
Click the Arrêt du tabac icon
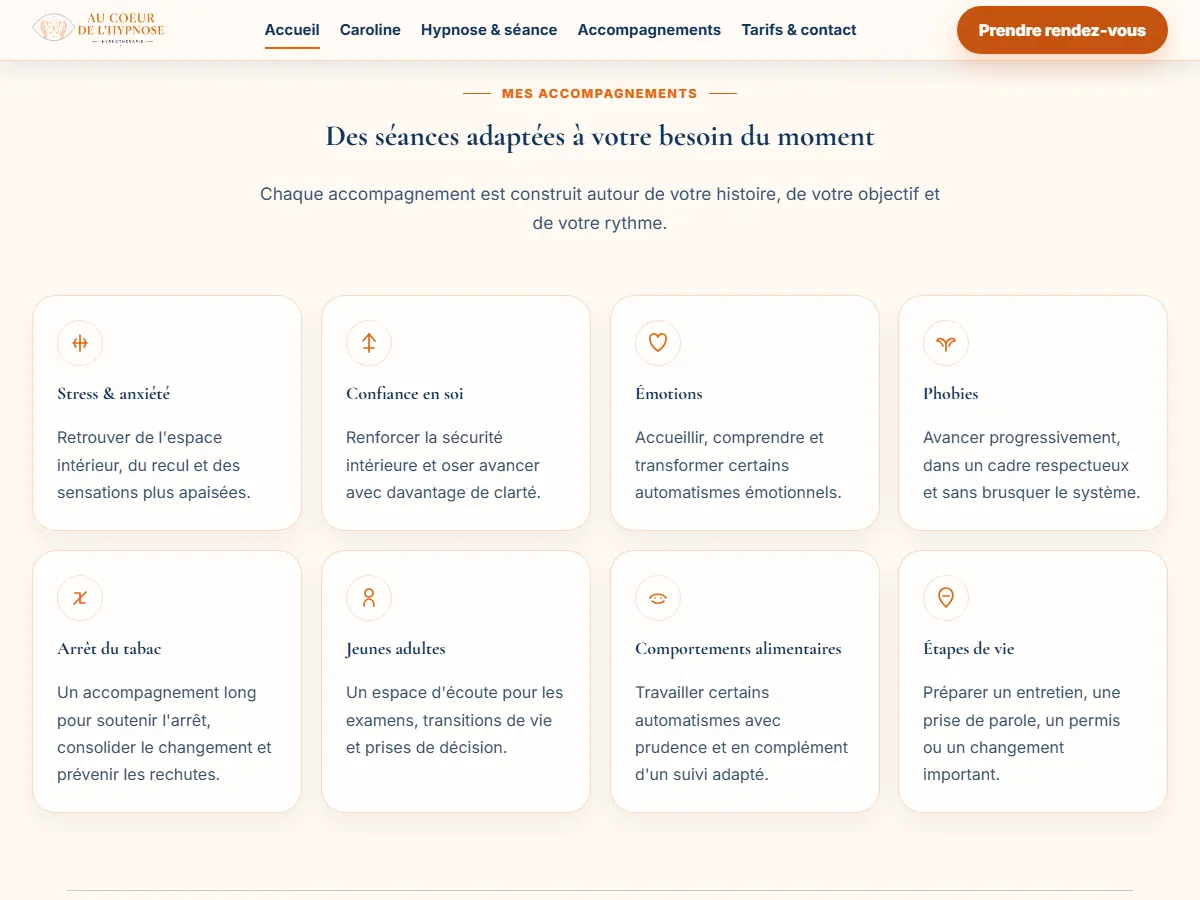click(80, 598)
